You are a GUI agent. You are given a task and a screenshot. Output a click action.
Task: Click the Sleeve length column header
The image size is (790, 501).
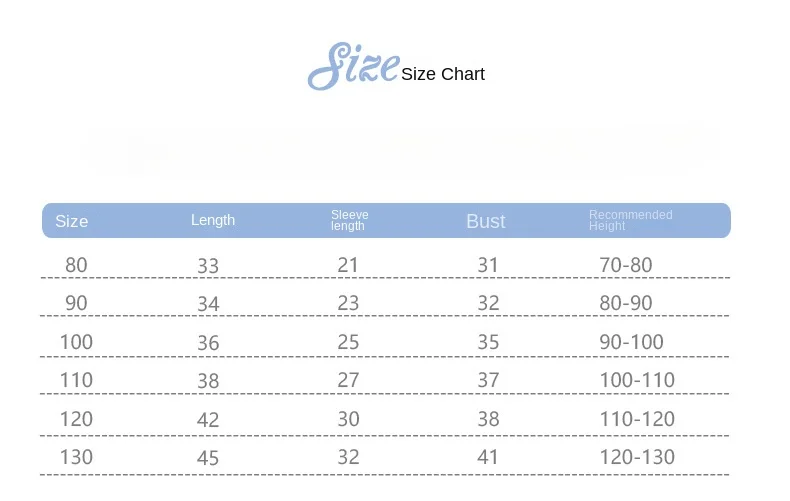[349, 220]
